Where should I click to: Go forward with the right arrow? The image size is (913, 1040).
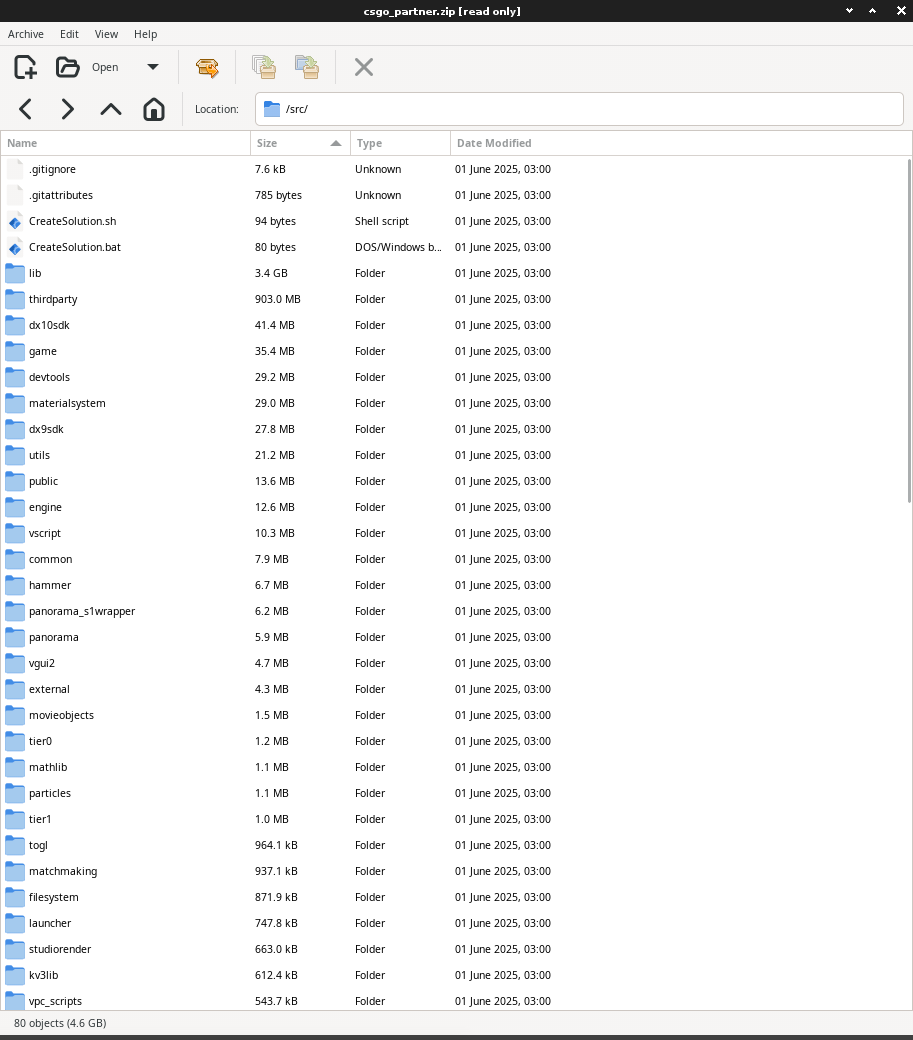[68, 109]
